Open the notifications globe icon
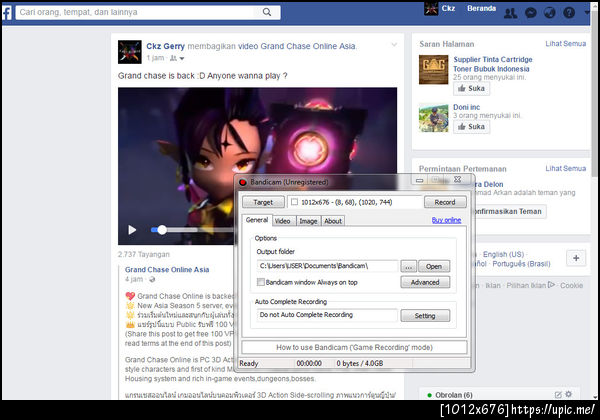600x420 pixels. 549,13
